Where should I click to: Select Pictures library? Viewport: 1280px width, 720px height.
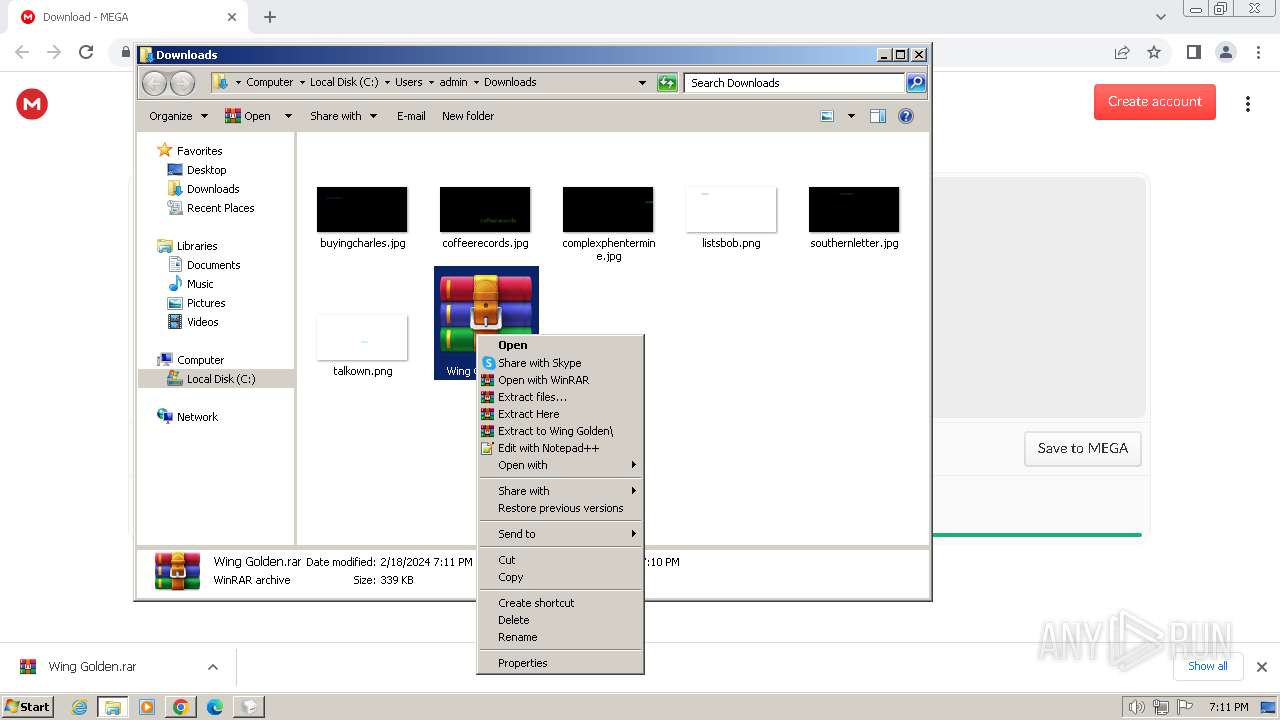(206, 303)
